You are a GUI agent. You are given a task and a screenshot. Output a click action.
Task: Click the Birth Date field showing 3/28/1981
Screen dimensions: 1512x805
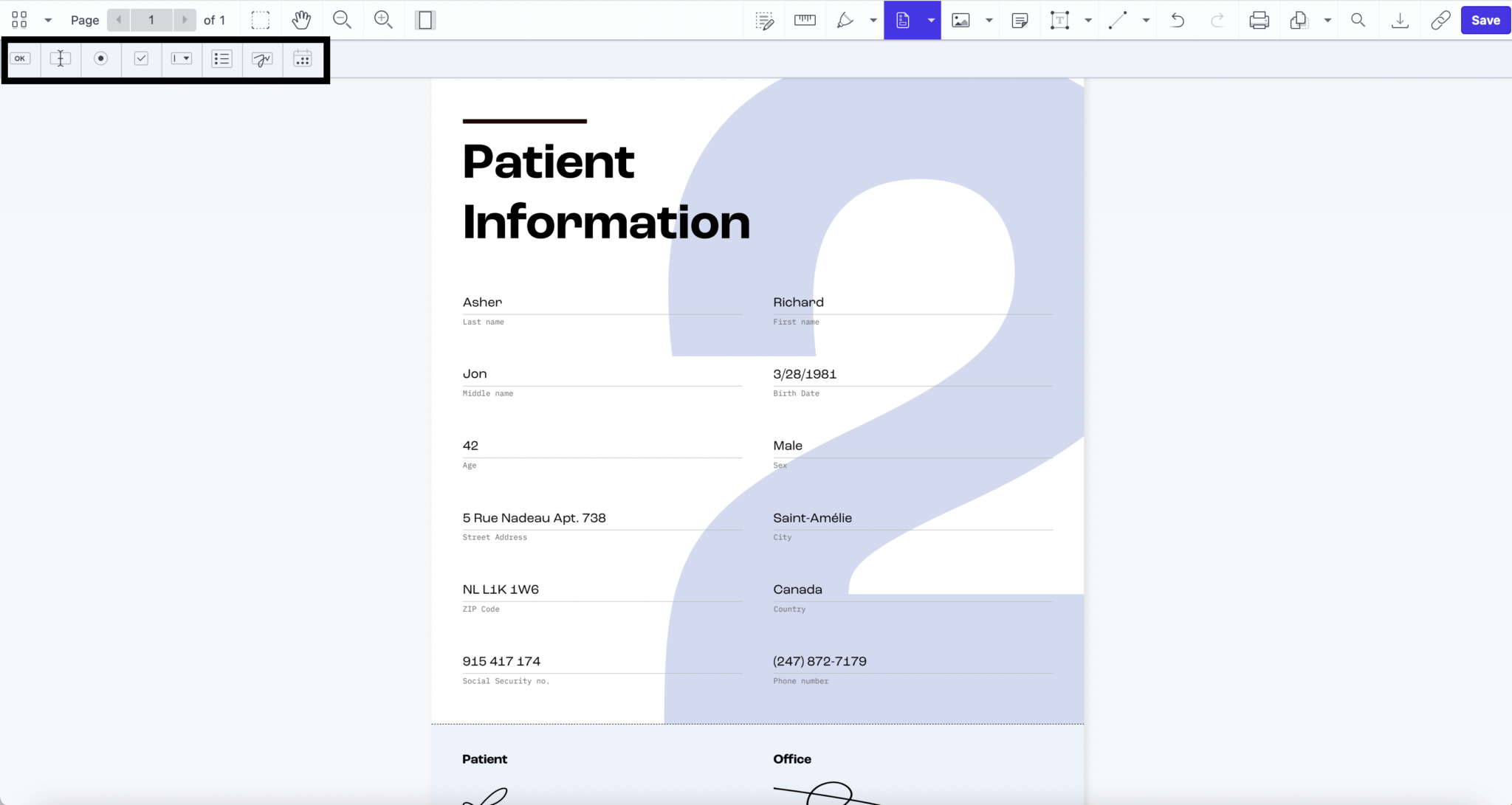click(912, 374)
